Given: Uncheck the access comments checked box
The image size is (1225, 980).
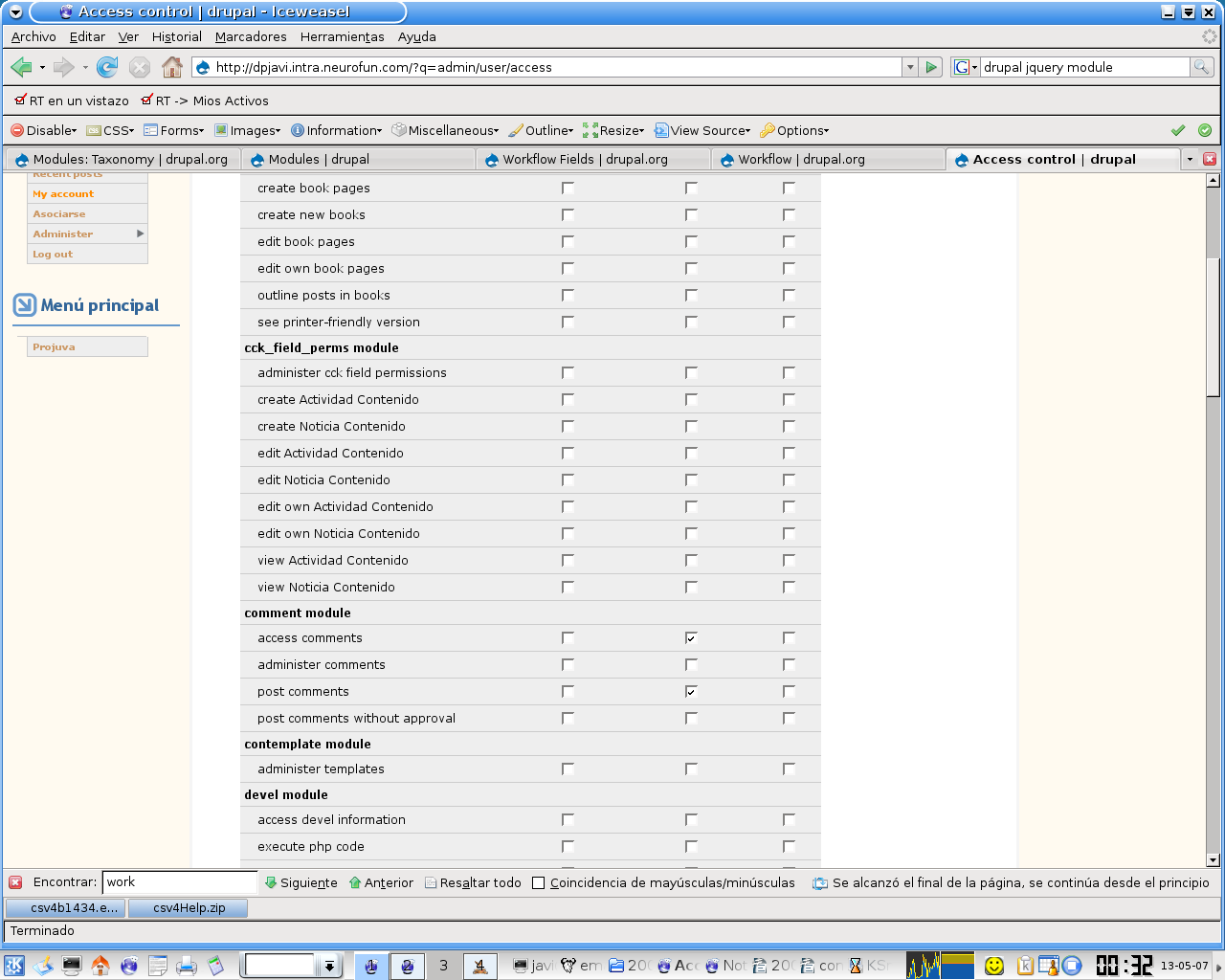Looking at the screenshot, I should 691,638.
